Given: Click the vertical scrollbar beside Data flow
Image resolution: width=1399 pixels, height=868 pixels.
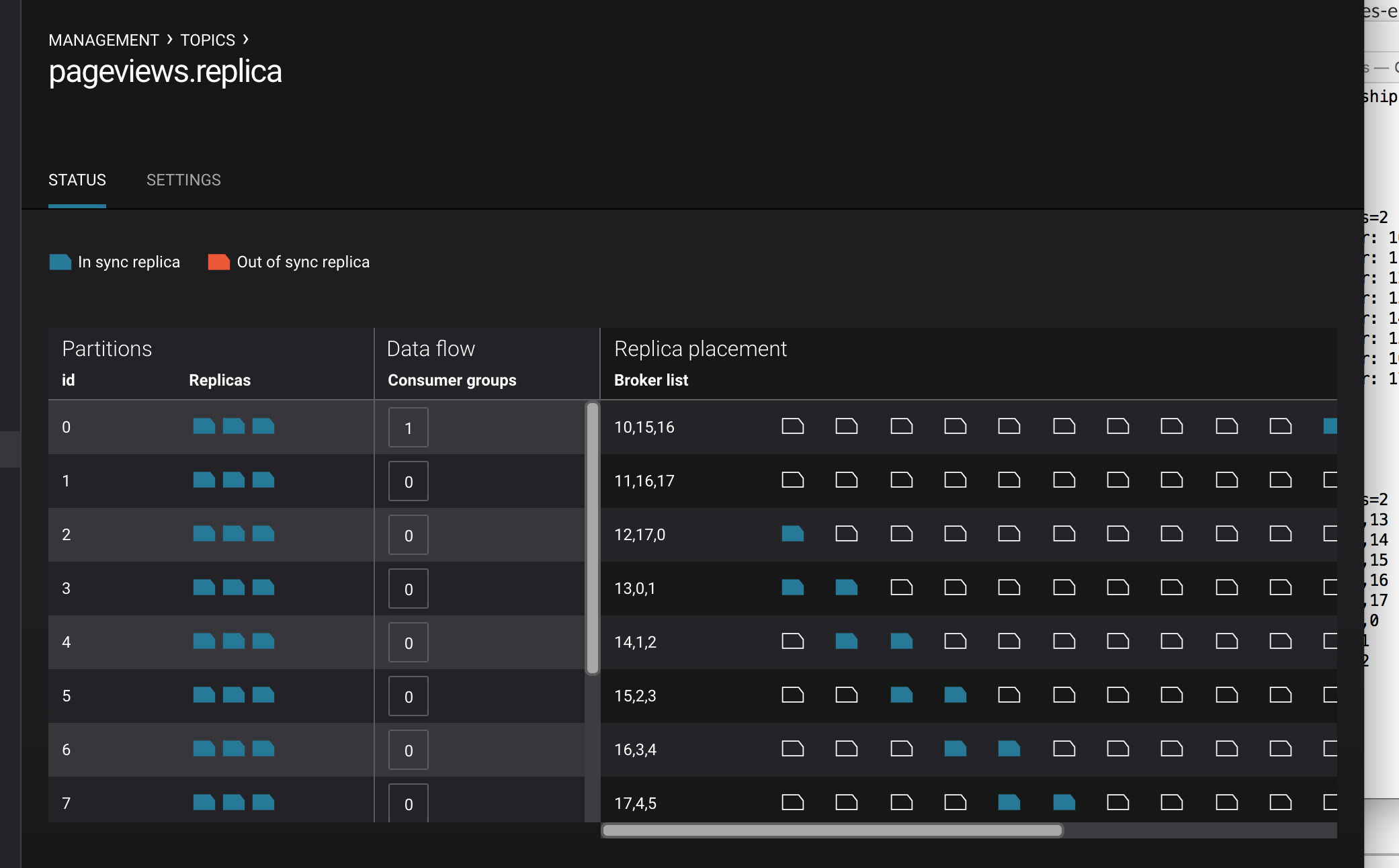Looking at the screenshot, I should click(592, 537).
